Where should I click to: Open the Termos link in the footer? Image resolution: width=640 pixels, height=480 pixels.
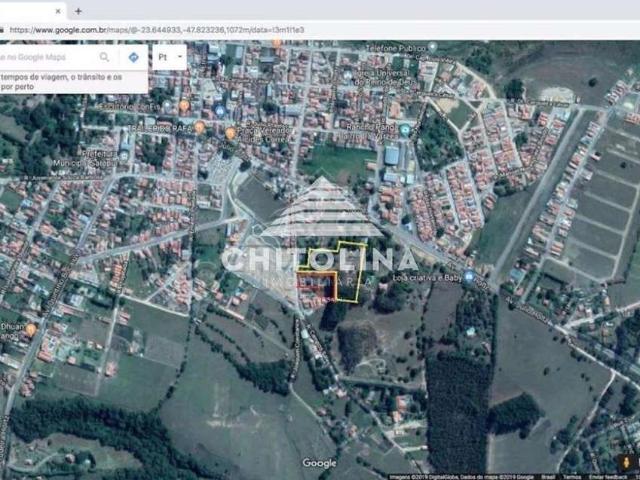coord(572,477)
